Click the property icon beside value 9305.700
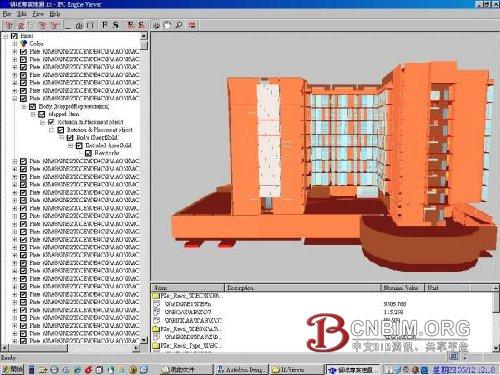The width and height of the screenshot is (500, 375). click(x=156, y=304)
